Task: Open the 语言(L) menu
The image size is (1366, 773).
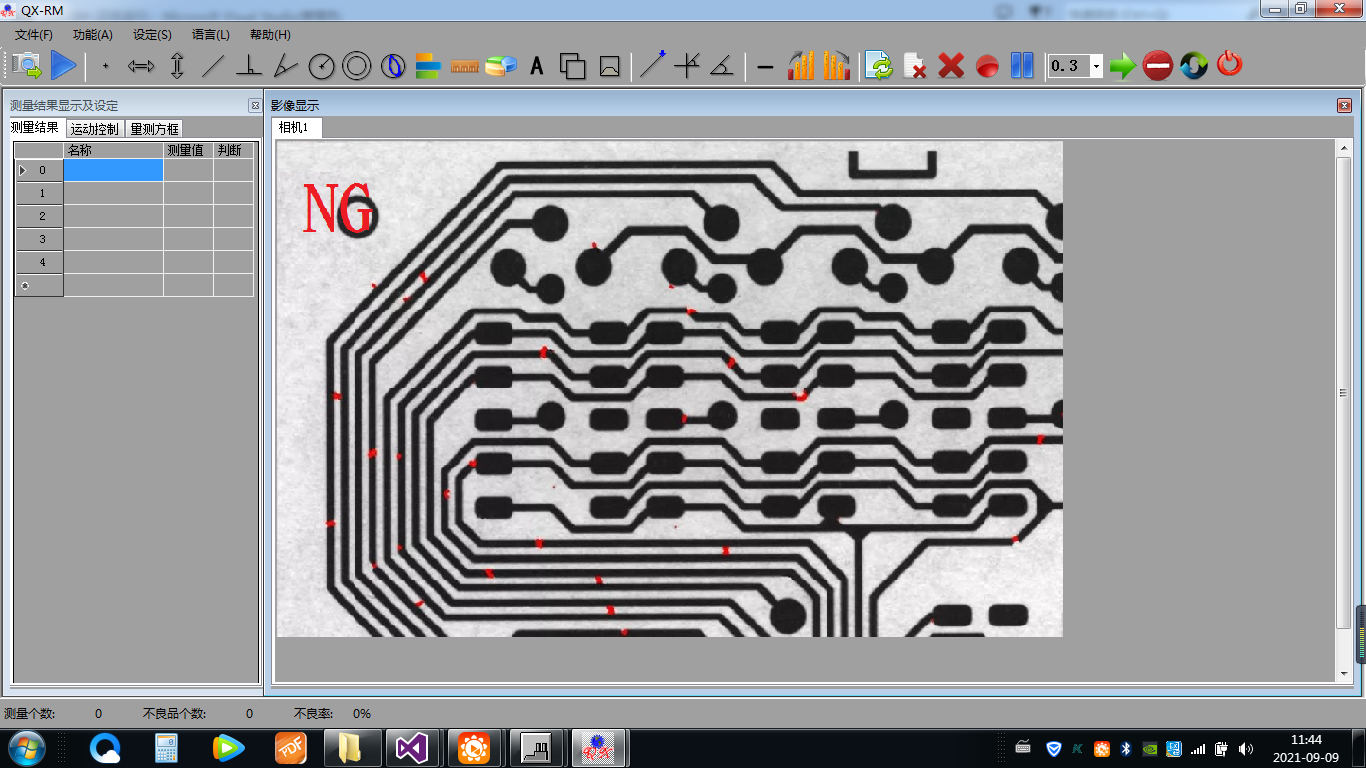Action: pyautogui.click(x=211, y=35)
